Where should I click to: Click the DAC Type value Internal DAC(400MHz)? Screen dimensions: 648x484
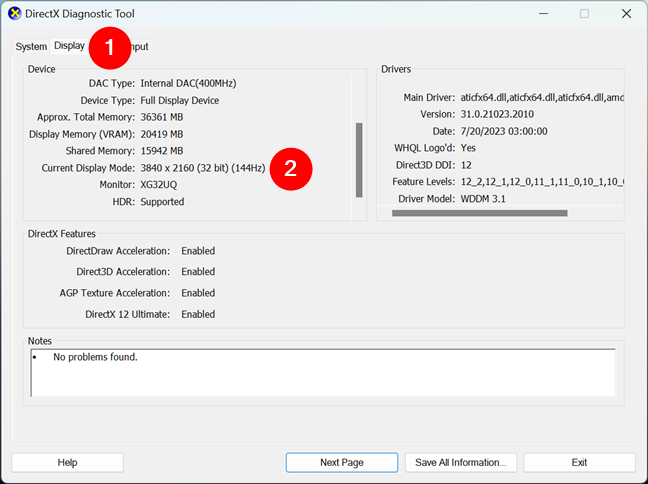(x=188, y=83)
